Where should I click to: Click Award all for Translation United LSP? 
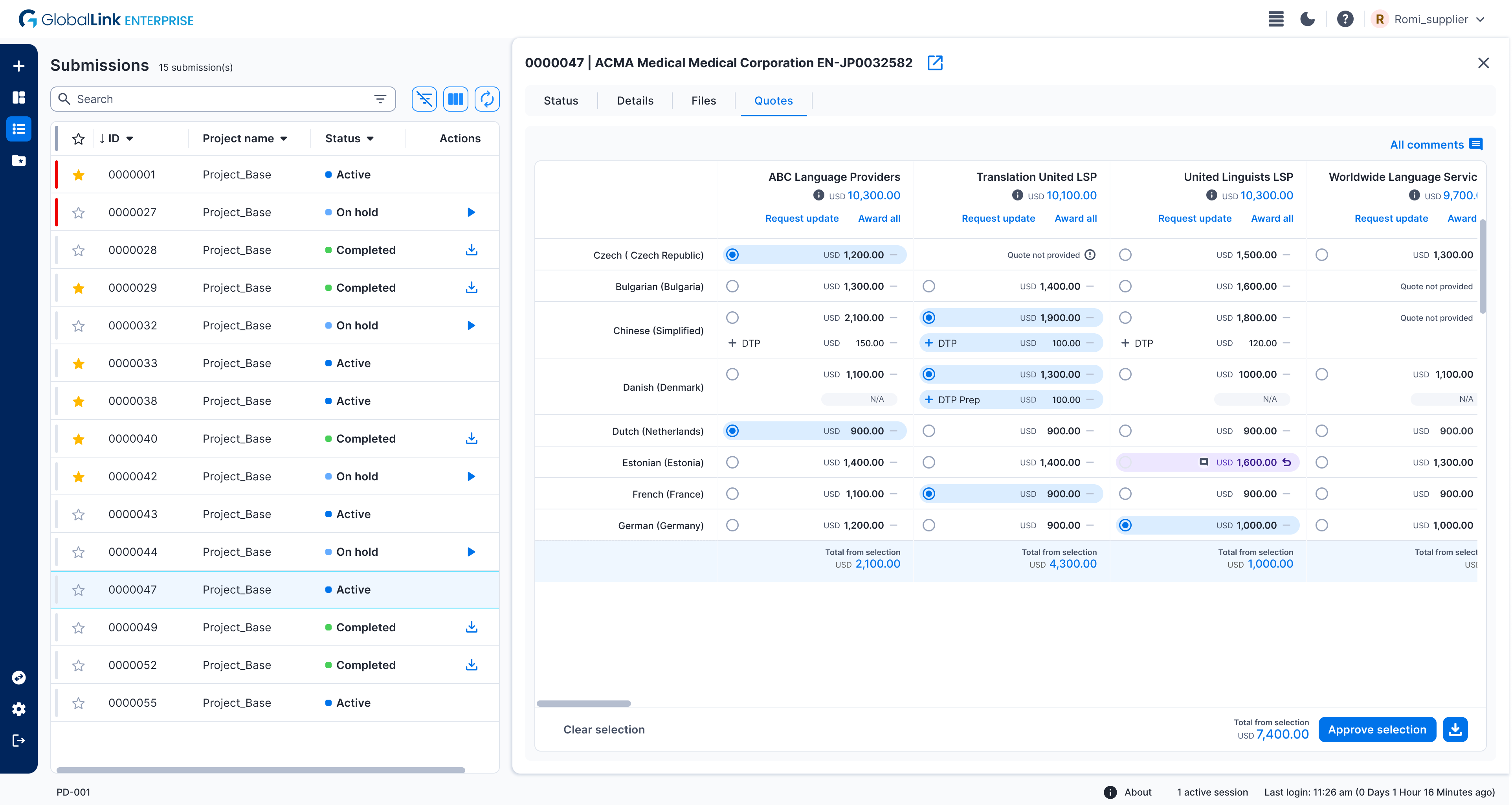click(1075, 219)
